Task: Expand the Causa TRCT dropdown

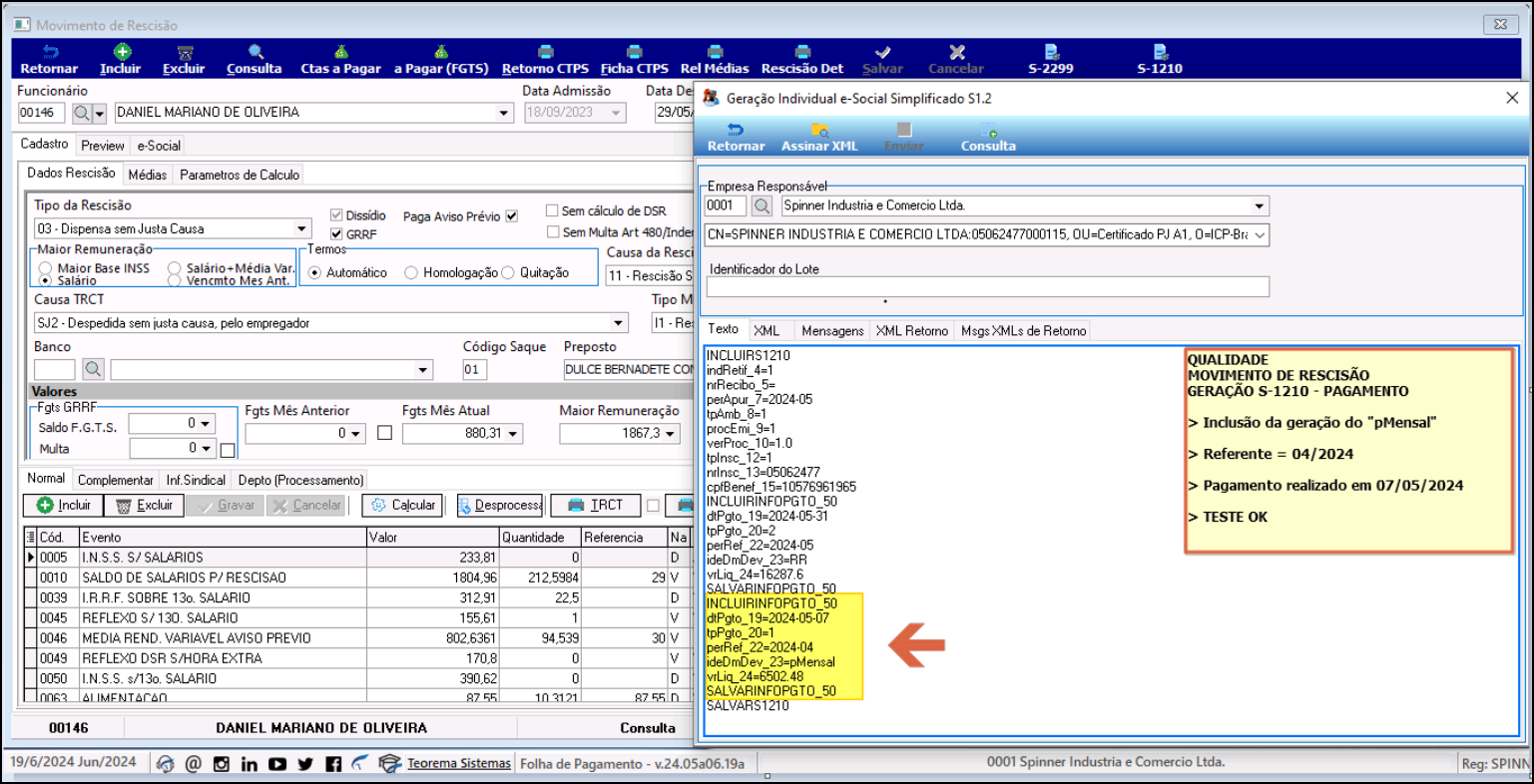Action: (x=619, y=323)
